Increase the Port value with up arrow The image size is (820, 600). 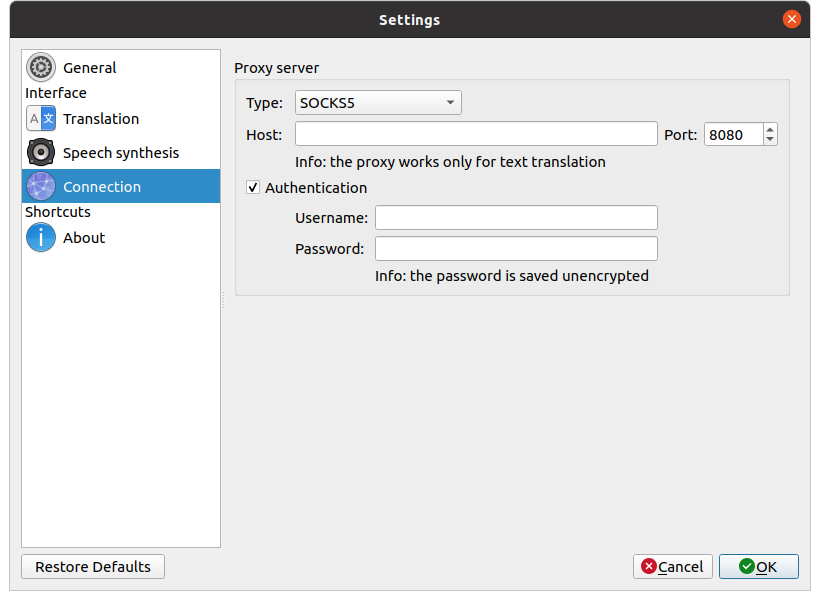[x=770, y=129]
